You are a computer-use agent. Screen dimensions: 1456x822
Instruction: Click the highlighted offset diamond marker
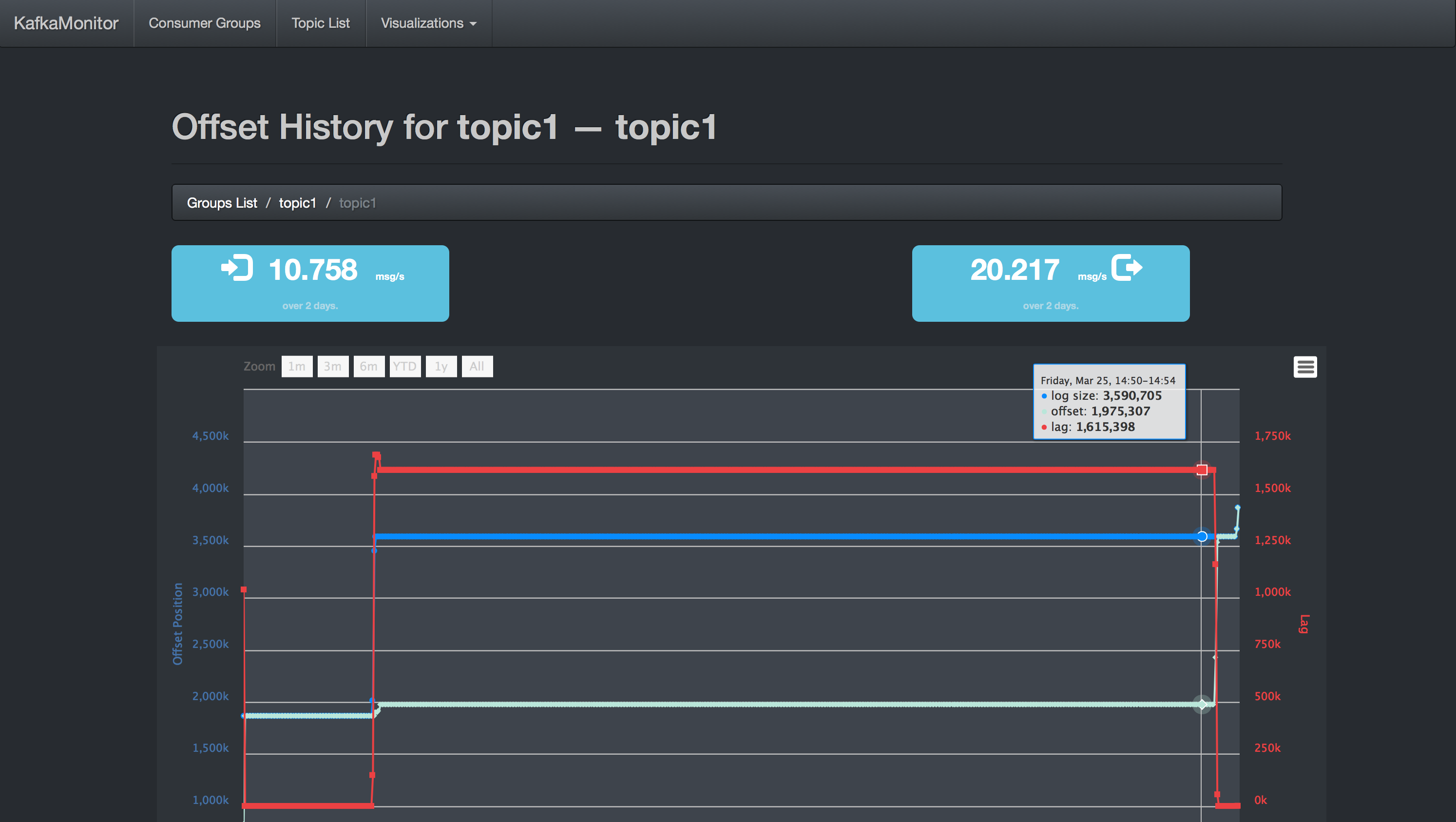click(x=1202, y=705)
